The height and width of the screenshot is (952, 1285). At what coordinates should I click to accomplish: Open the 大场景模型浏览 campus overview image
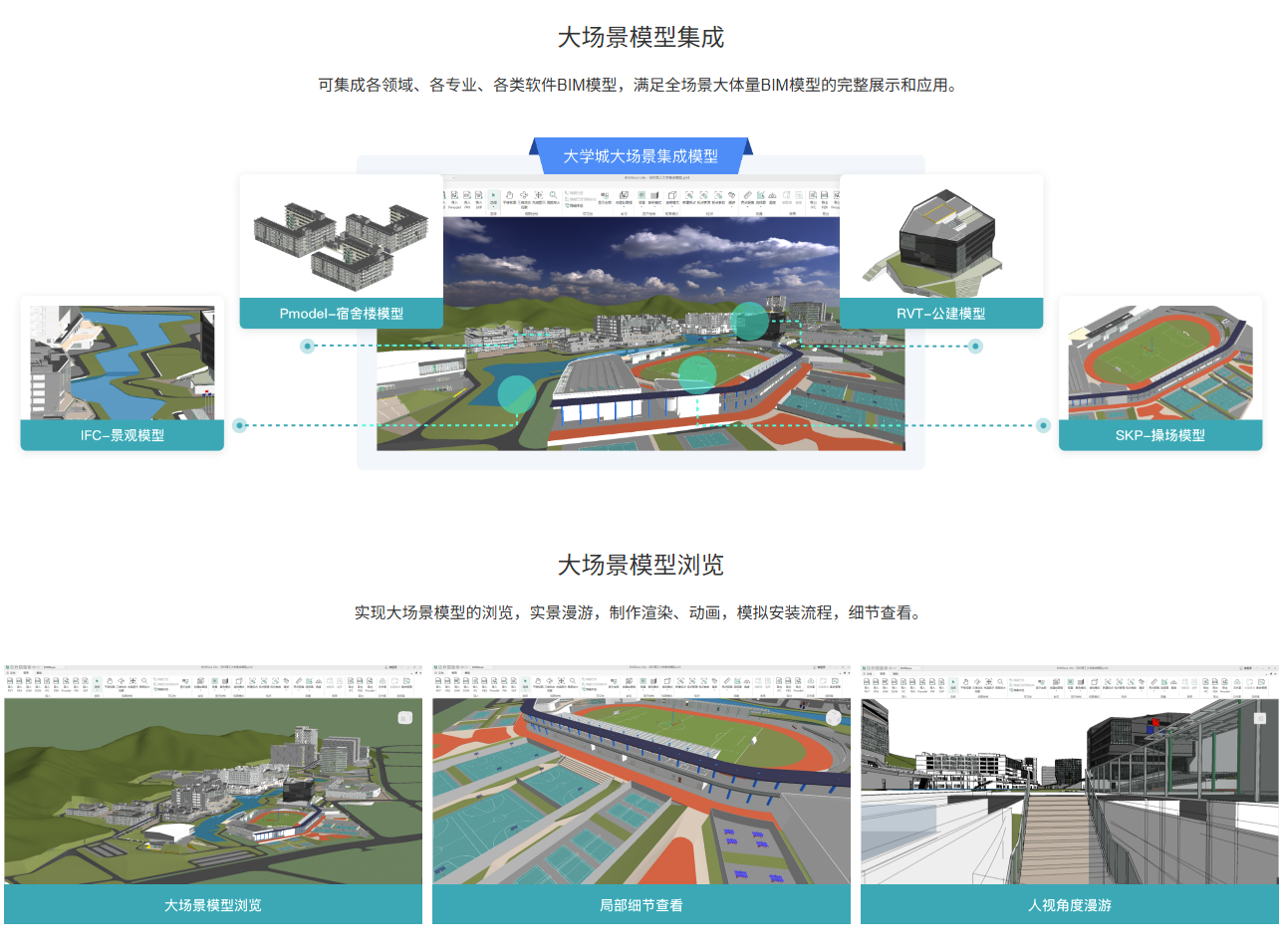coord(213,791)
